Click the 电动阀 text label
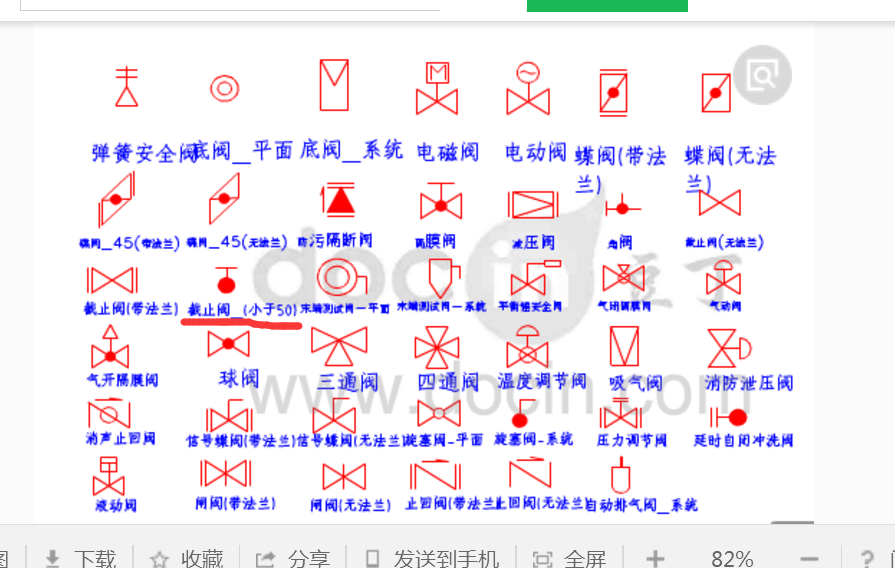This screenshot has width=895, height=568. click(x=535, y=152)
